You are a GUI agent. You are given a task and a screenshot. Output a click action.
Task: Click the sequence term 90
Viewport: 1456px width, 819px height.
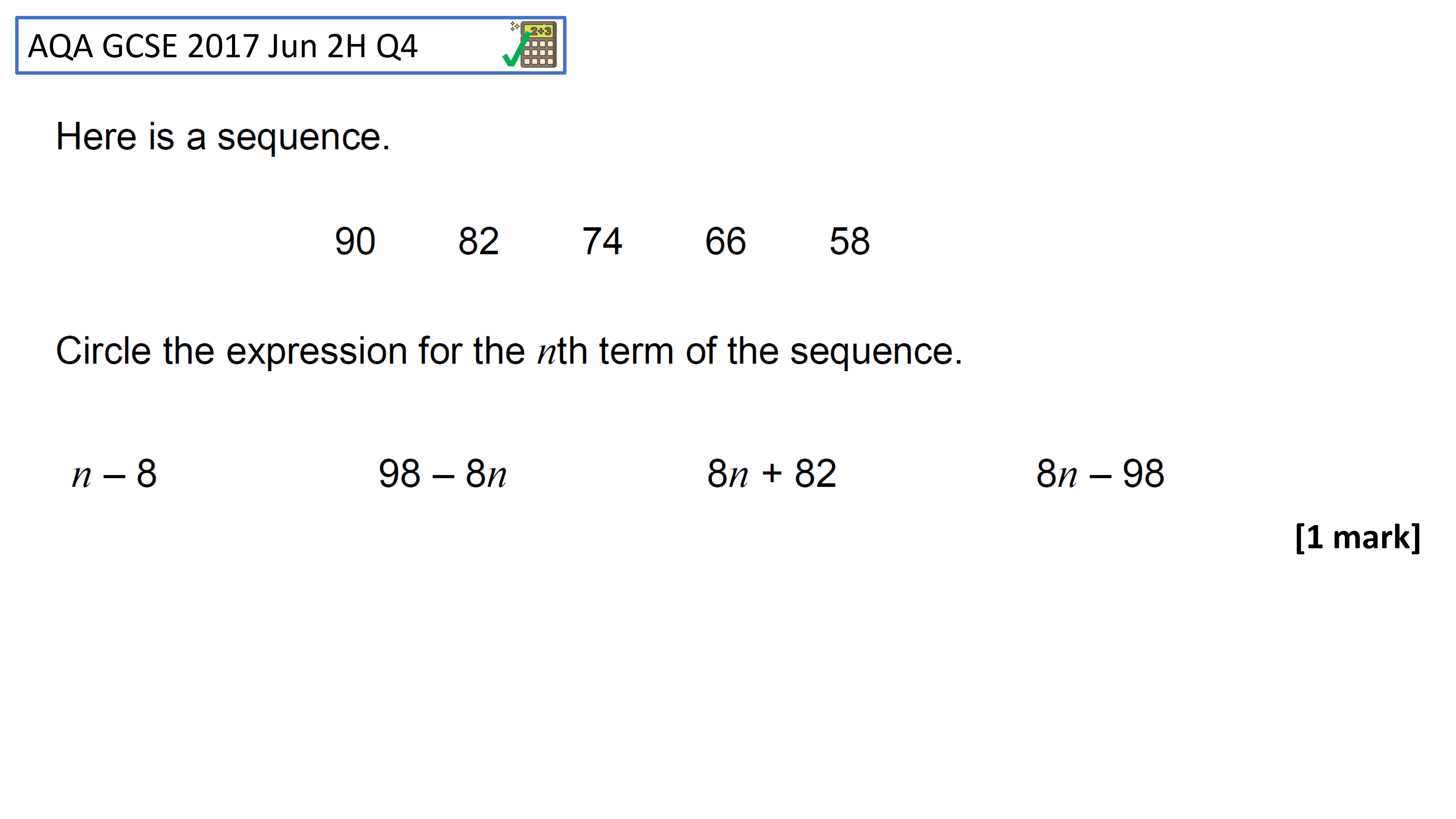(x=355, y=242)
